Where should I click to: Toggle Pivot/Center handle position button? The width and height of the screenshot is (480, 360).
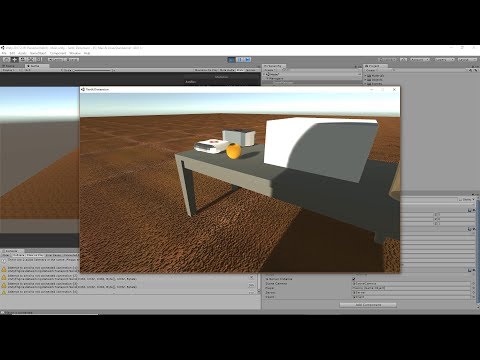pos(57,59)
